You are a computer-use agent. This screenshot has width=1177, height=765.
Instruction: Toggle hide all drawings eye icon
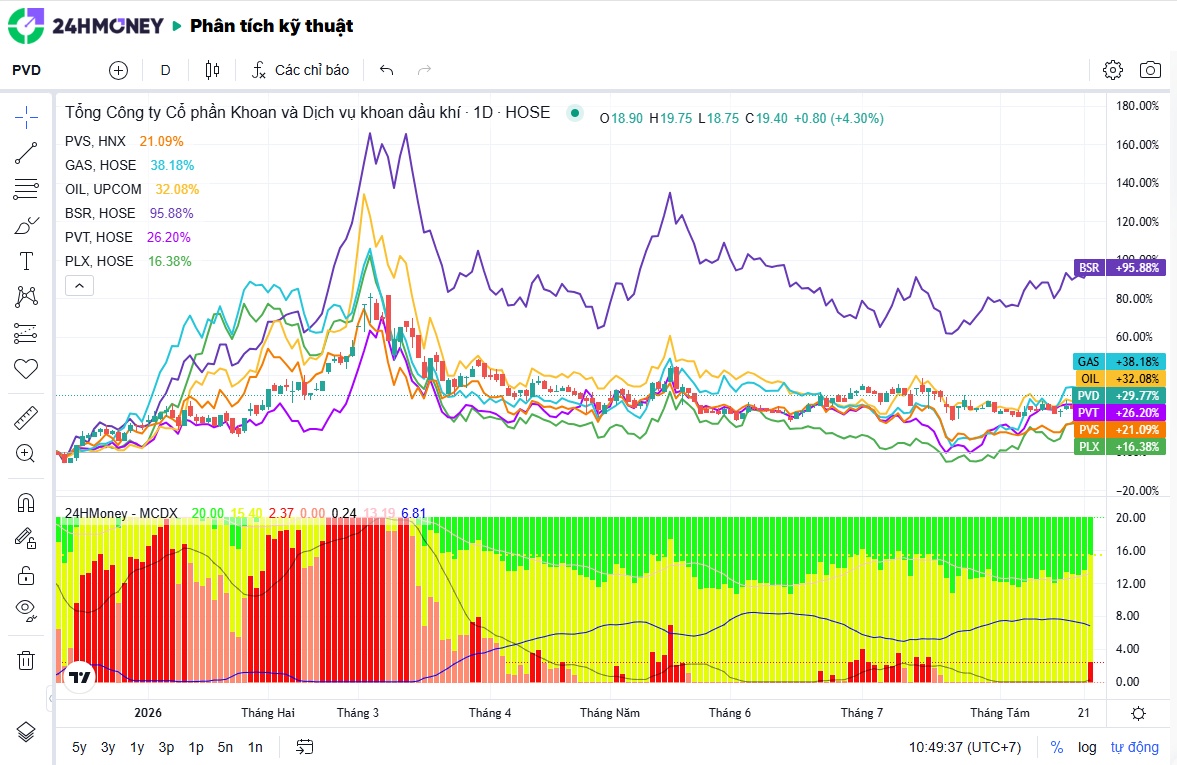pos(26,610)
